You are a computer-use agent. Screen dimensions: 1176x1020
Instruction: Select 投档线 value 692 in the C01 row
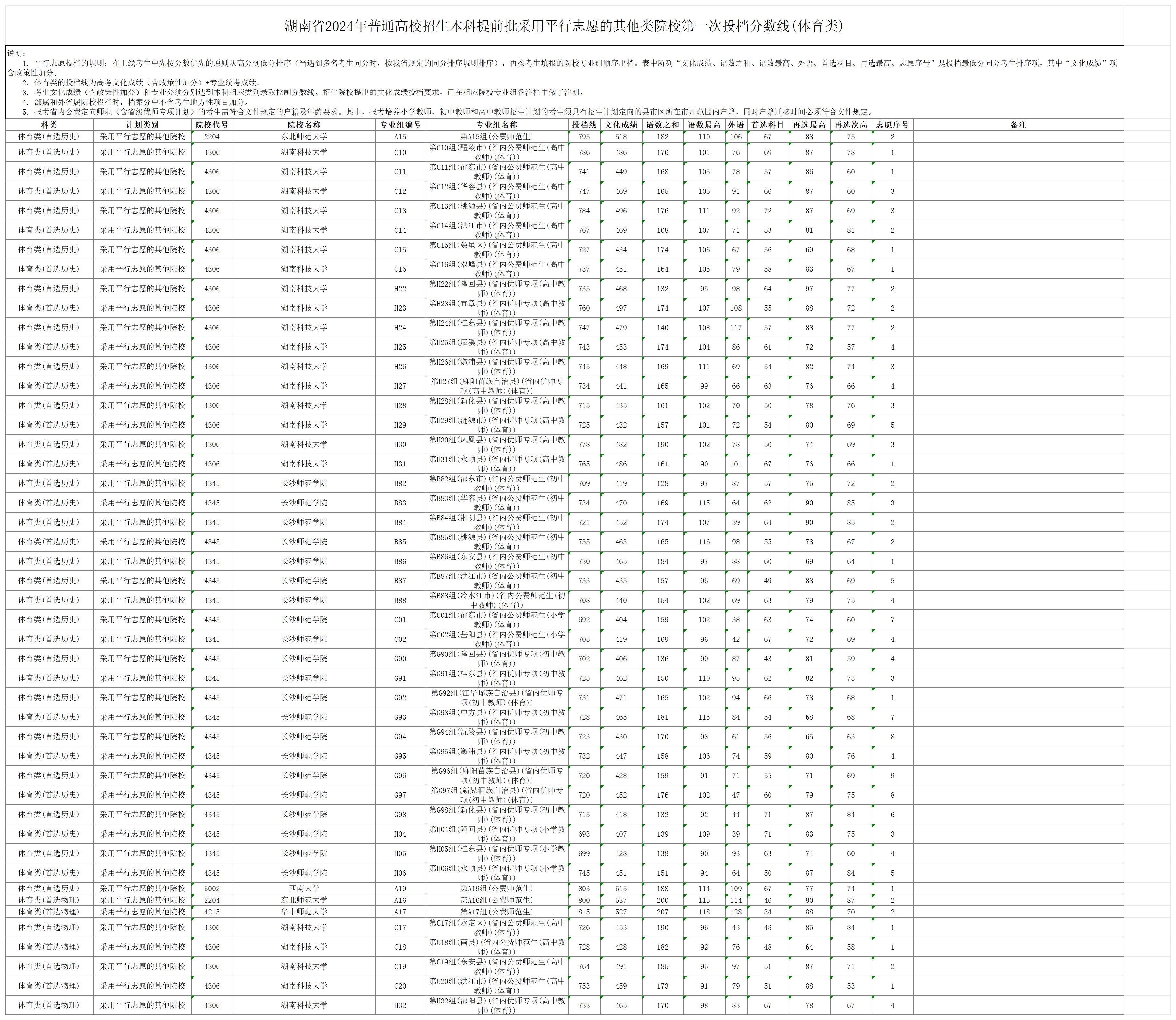[584, 620]
